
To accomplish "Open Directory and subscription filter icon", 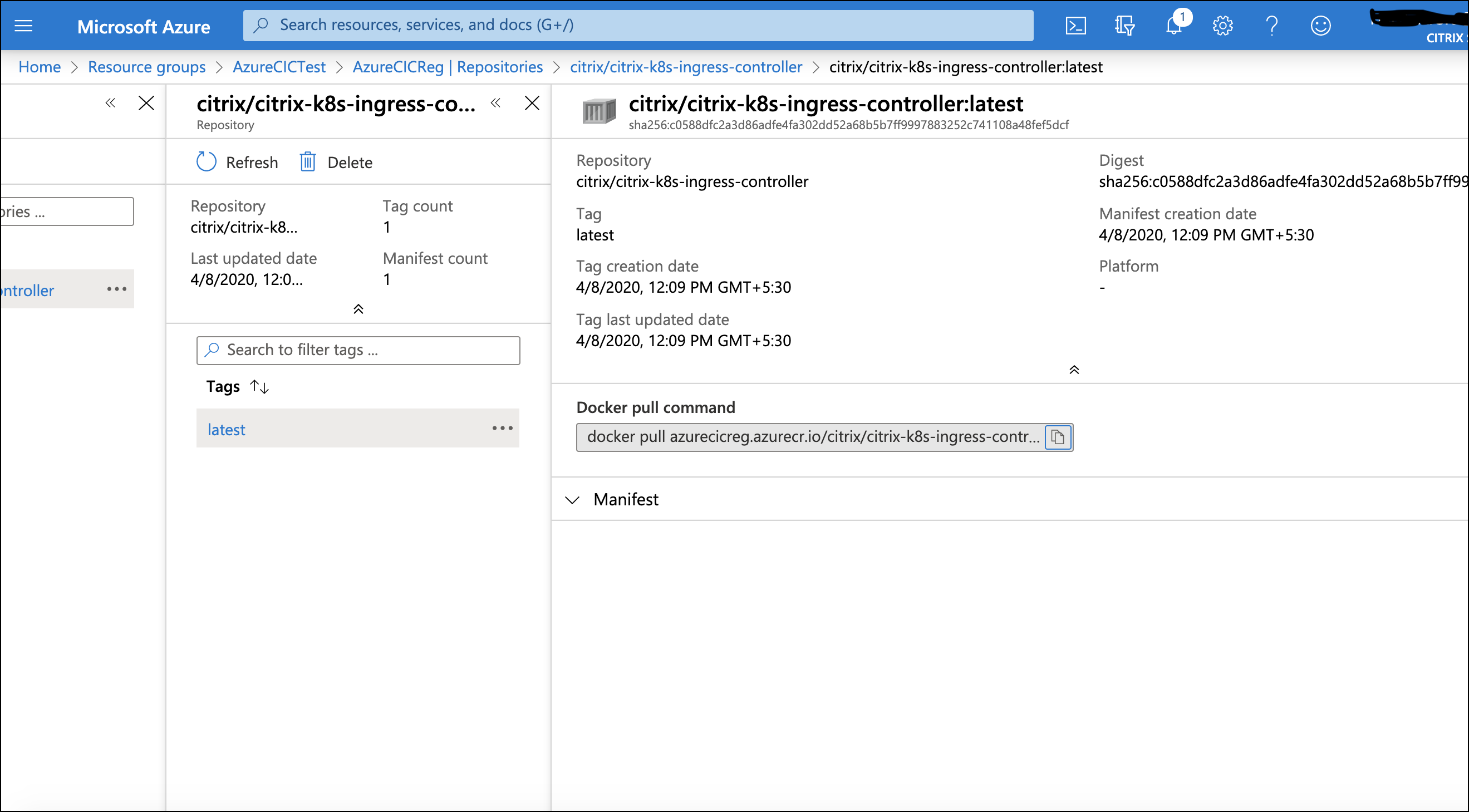I will coord(1124,26).
